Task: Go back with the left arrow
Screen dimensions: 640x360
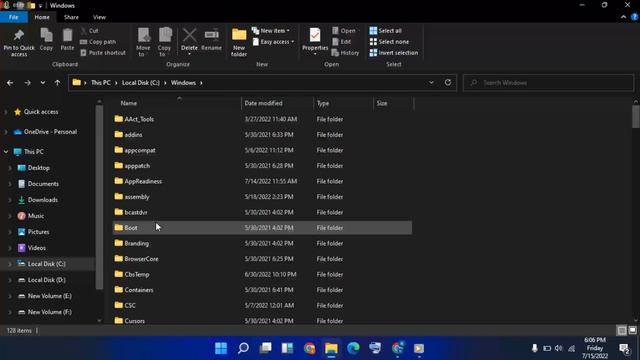Action: [x=10, y=83]
